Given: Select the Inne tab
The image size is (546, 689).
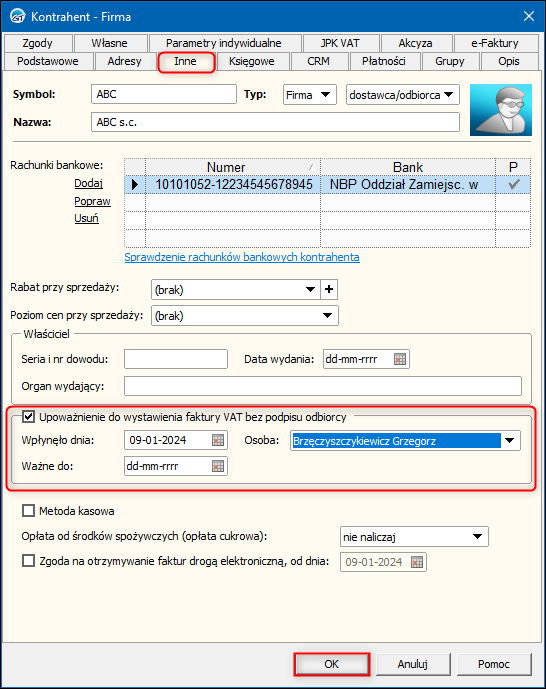Looking at the screenshot, I should [186, 61].
